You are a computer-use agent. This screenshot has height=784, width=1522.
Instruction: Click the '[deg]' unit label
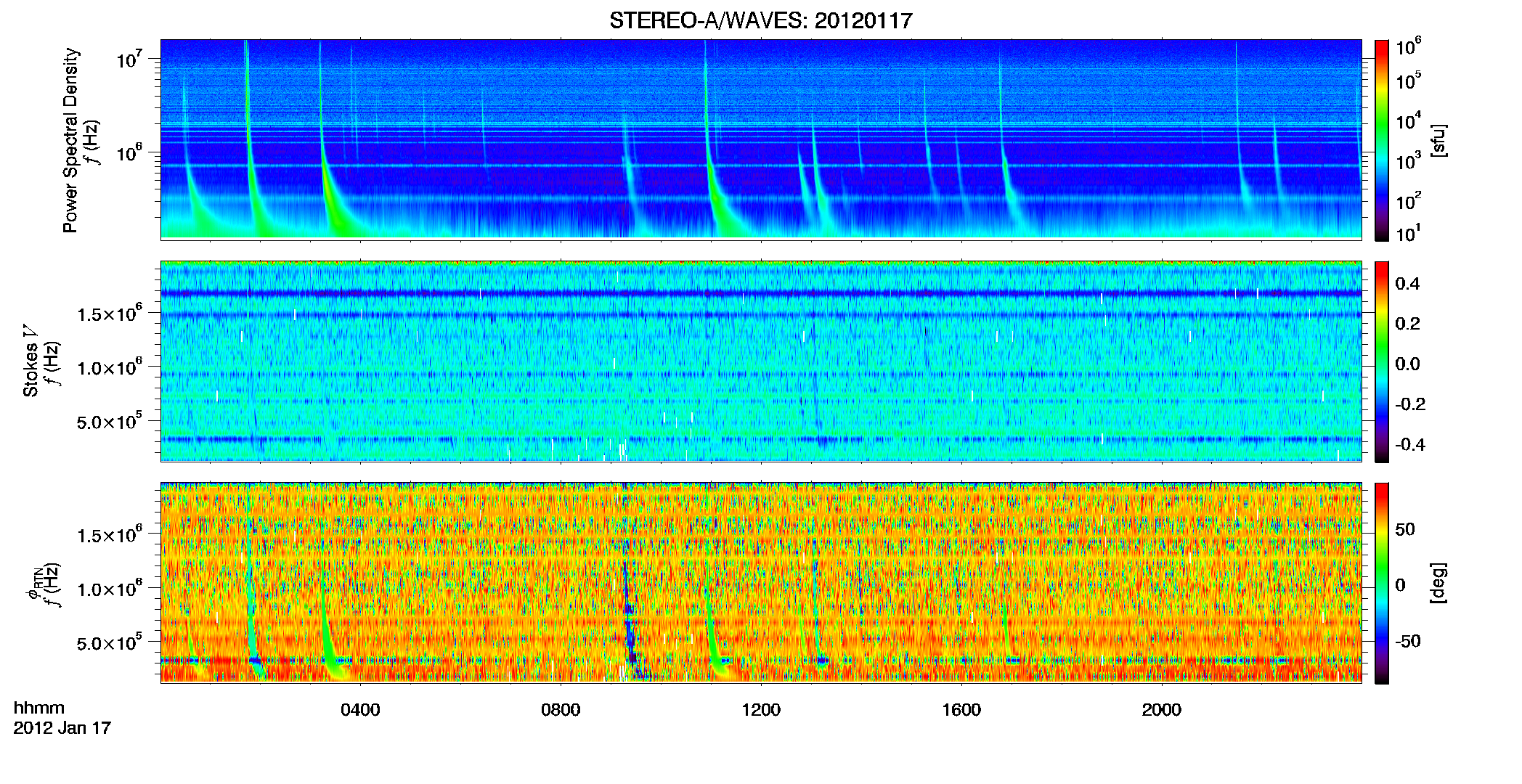tap(1438, 583)
